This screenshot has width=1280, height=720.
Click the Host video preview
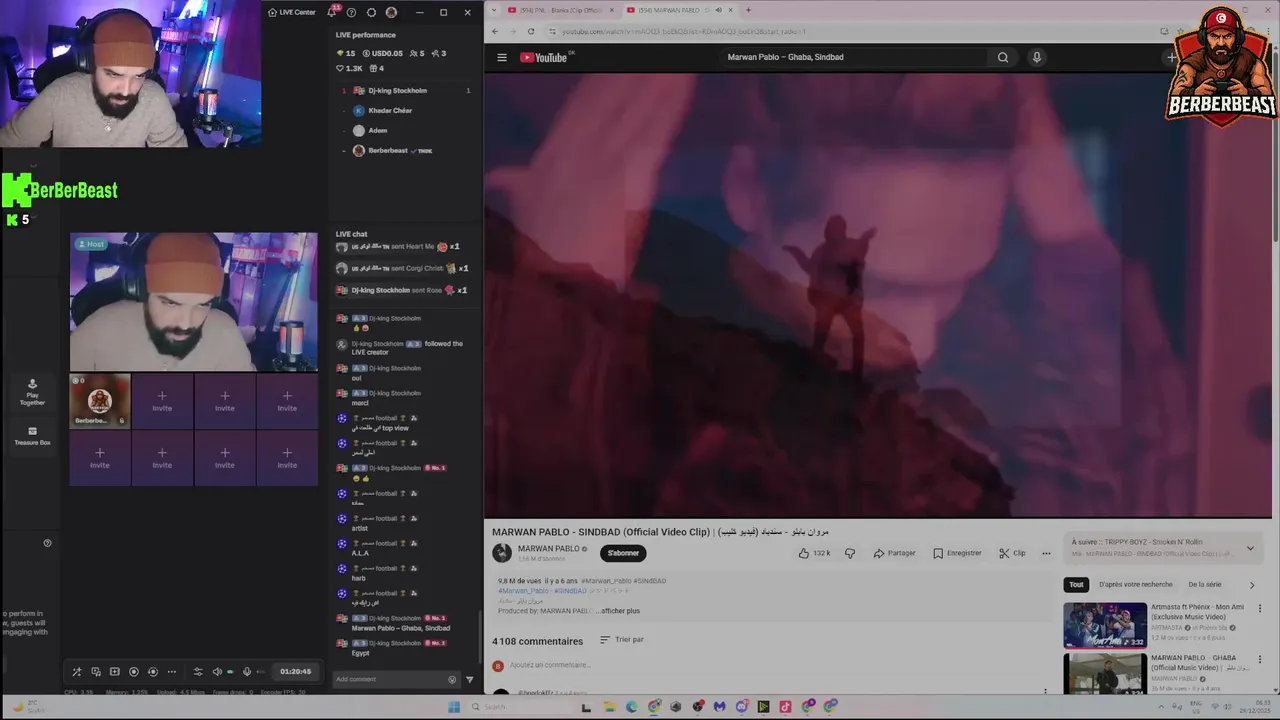193,302
